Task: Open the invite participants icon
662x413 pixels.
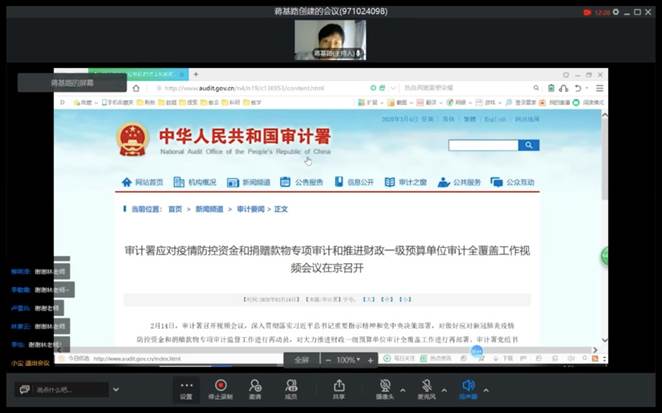Action: pyautogui.click(x=256, y=388)
